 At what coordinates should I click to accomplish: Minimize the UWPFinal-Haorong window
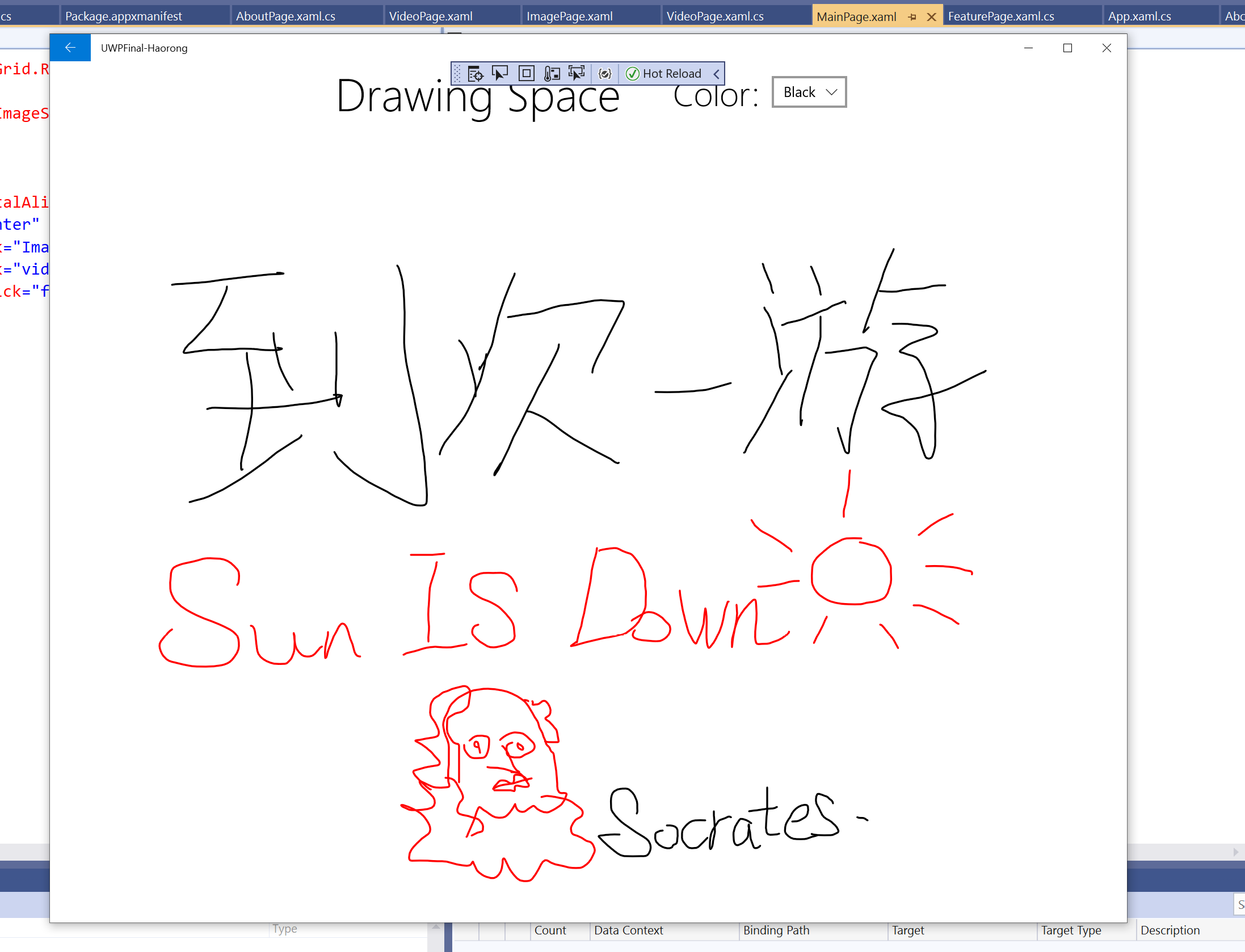pyautogui.click(x=1028, y=48)
